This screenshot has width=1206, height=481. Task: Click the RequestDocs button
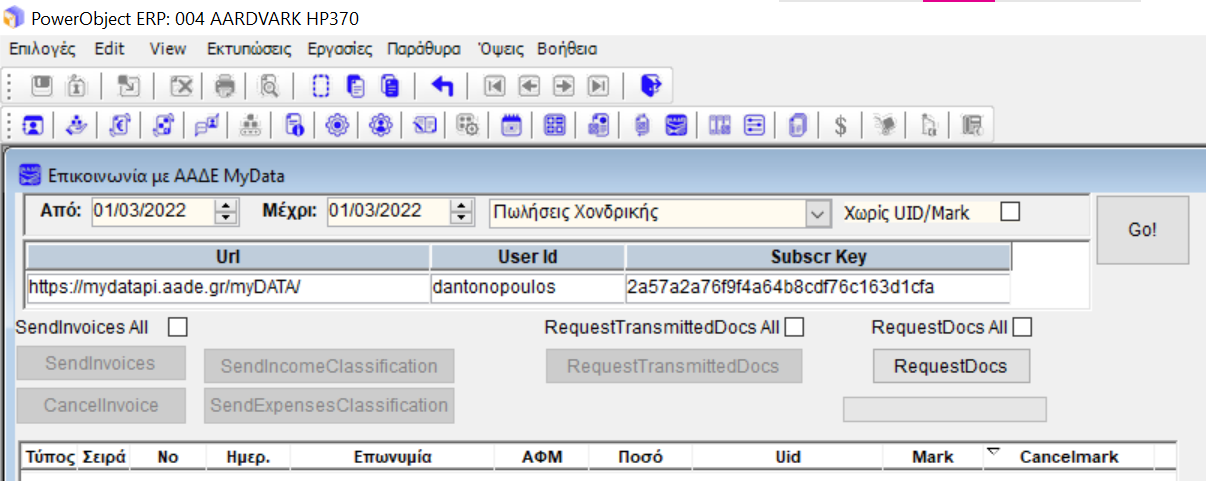(950, 366)
